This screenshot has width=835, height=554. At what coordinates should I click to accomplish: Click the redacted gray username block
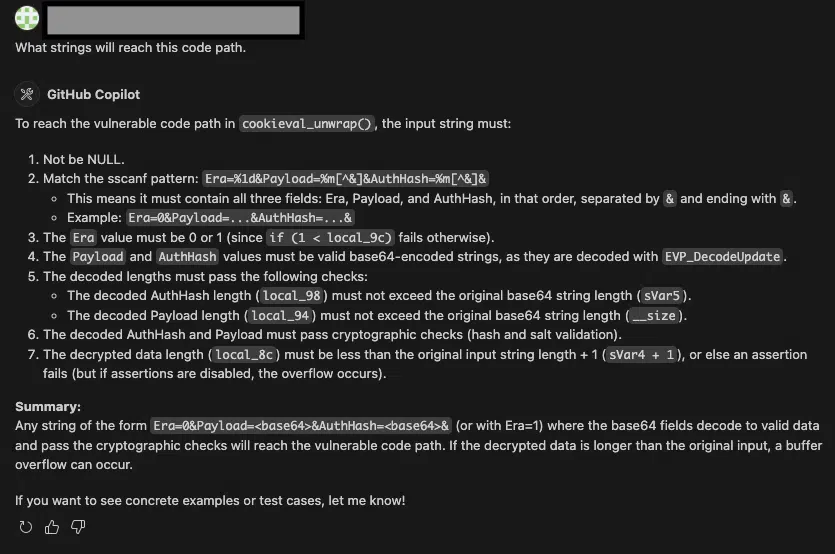tap(173, 20)
